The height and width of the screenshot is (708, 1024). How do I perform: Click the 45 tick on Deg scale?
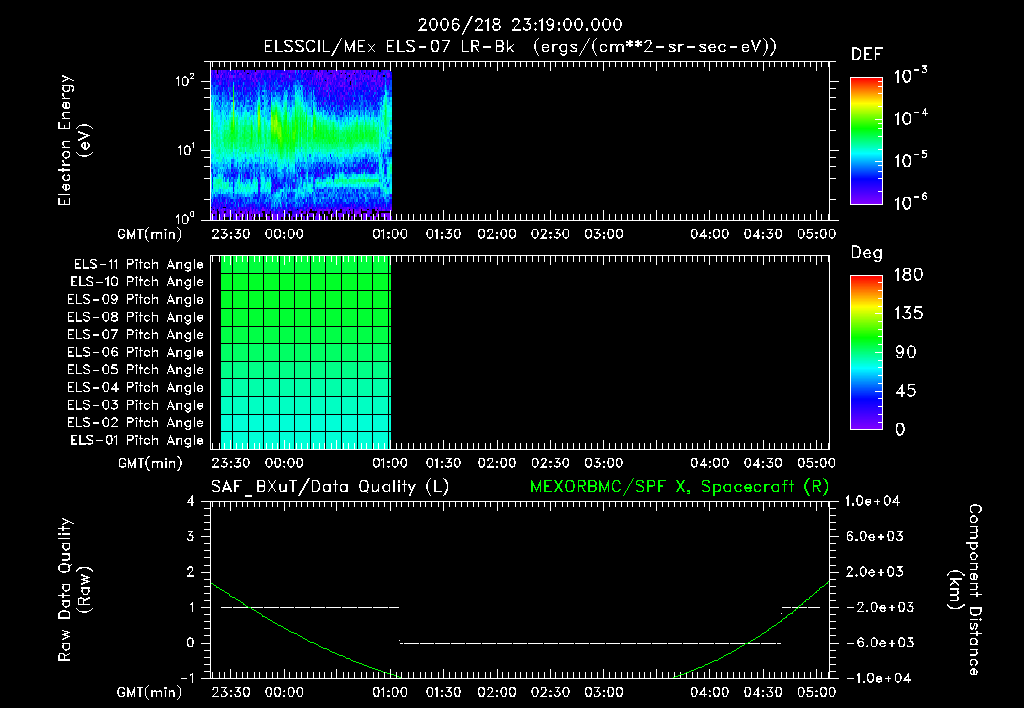click(x=906, y=391)
